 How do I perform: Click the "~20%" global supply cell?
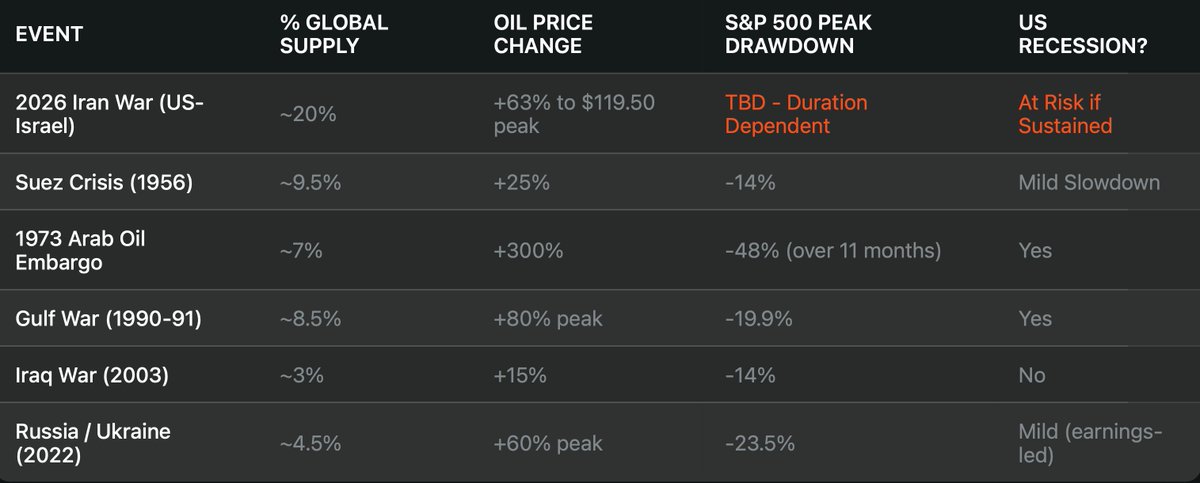[x=308, y=114]
